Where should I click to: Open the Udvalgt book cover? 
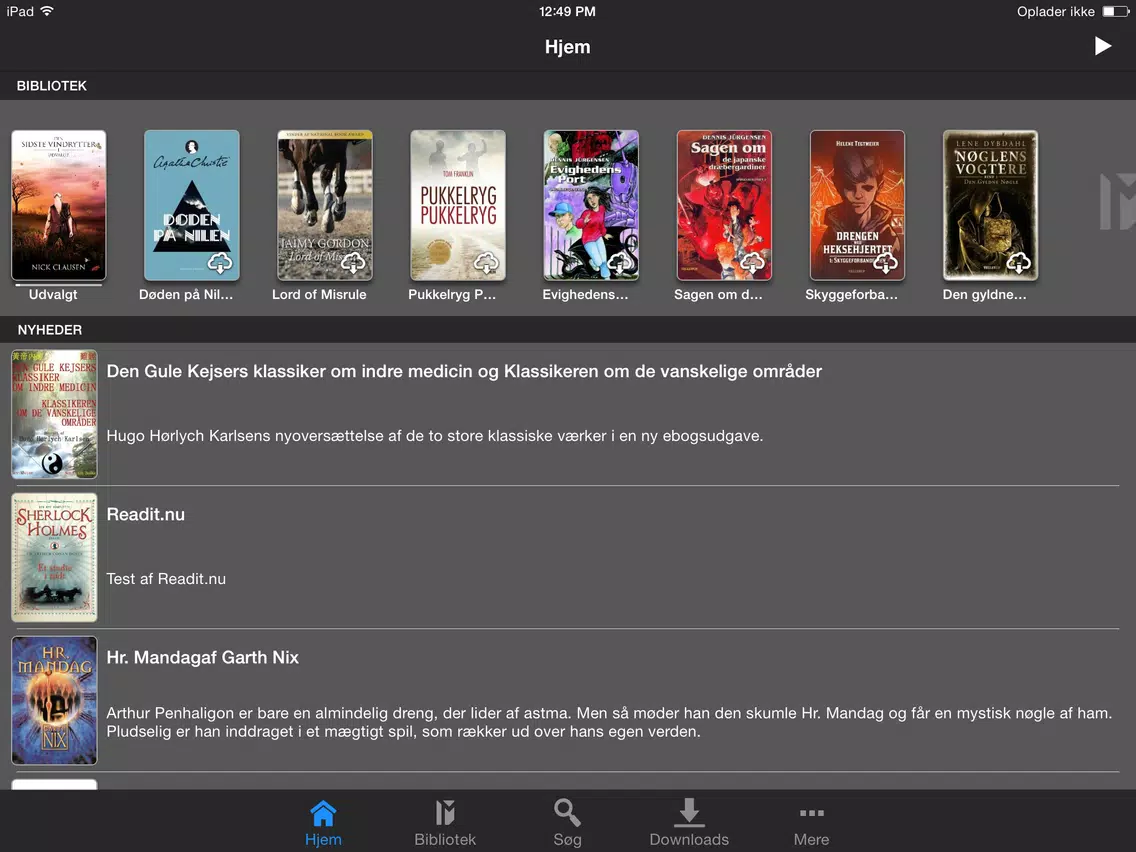coord(59,205)
